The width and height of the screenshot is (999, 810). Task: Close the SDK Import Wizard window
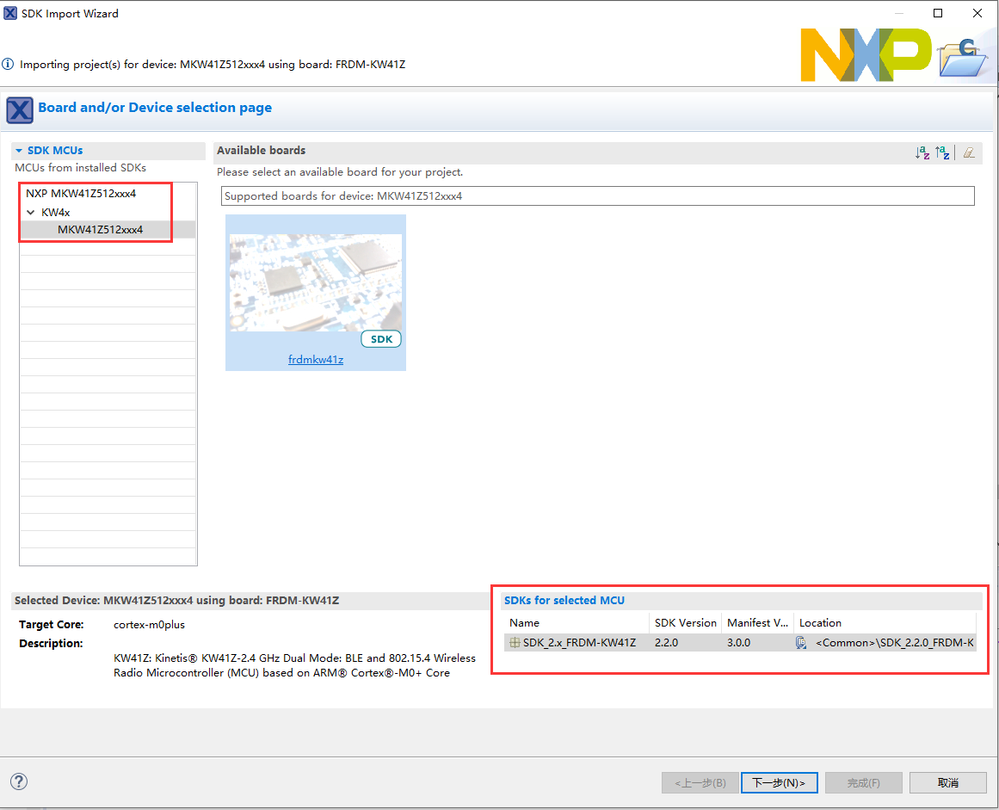click(977, 13)
